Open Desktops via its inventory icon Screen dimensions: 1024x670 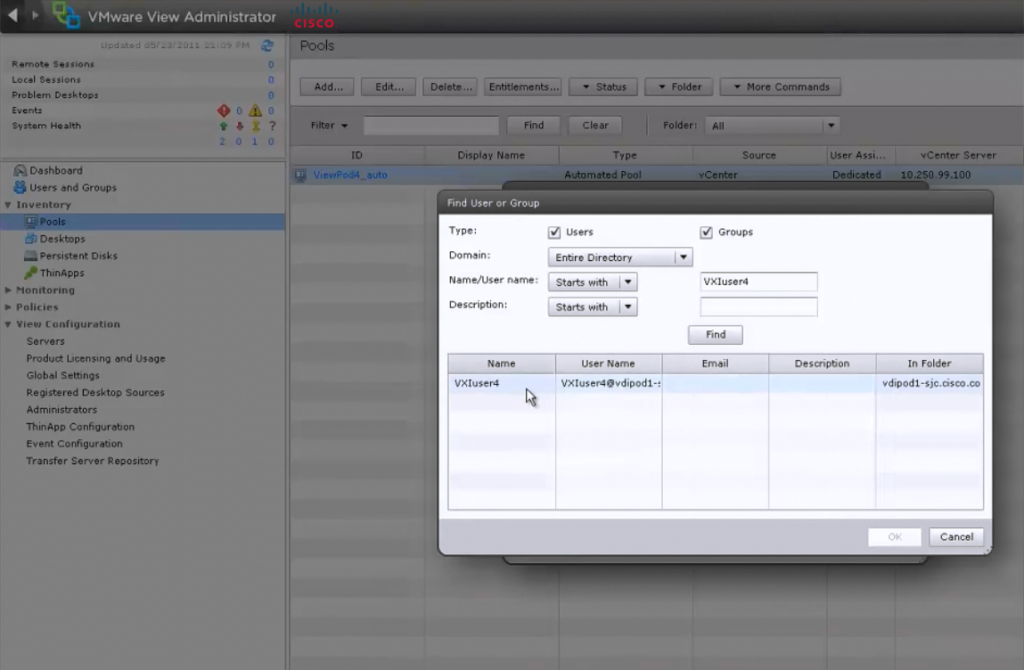32,238
